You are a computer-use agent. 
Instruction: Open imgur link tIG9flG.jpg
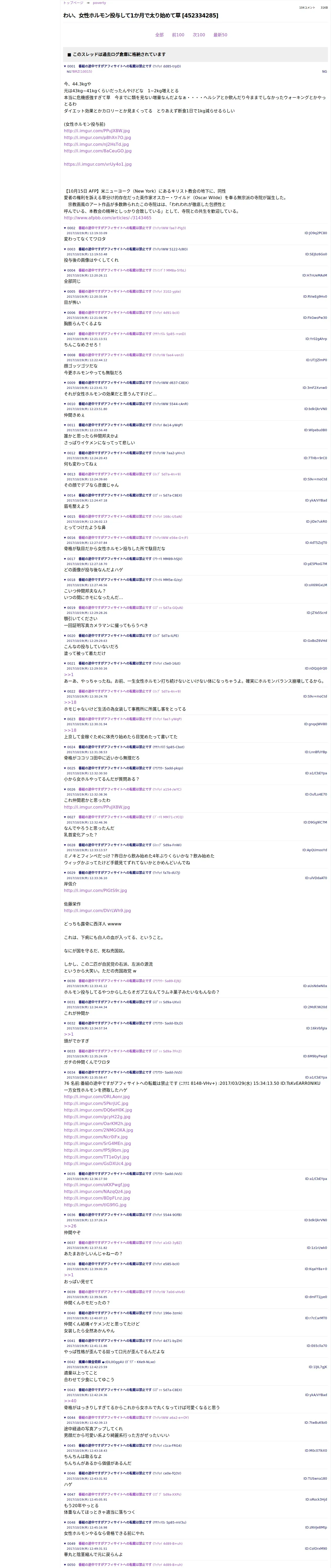[x=95, y=1205]
